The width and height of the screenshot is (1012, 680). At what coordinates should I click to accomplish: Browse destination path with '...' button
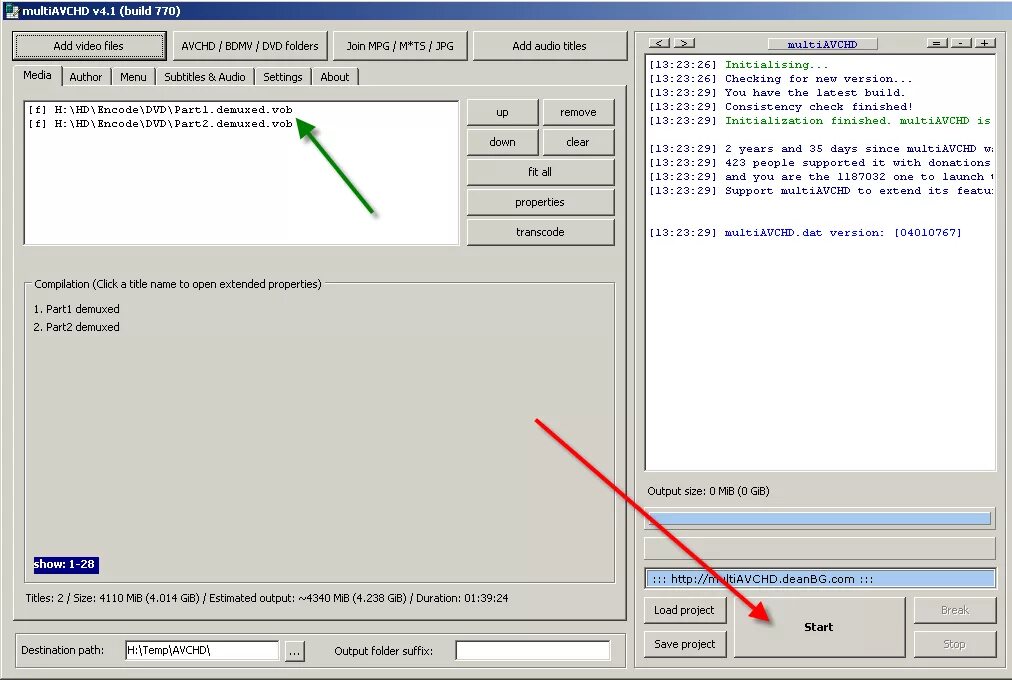click(x=294, y=651)
